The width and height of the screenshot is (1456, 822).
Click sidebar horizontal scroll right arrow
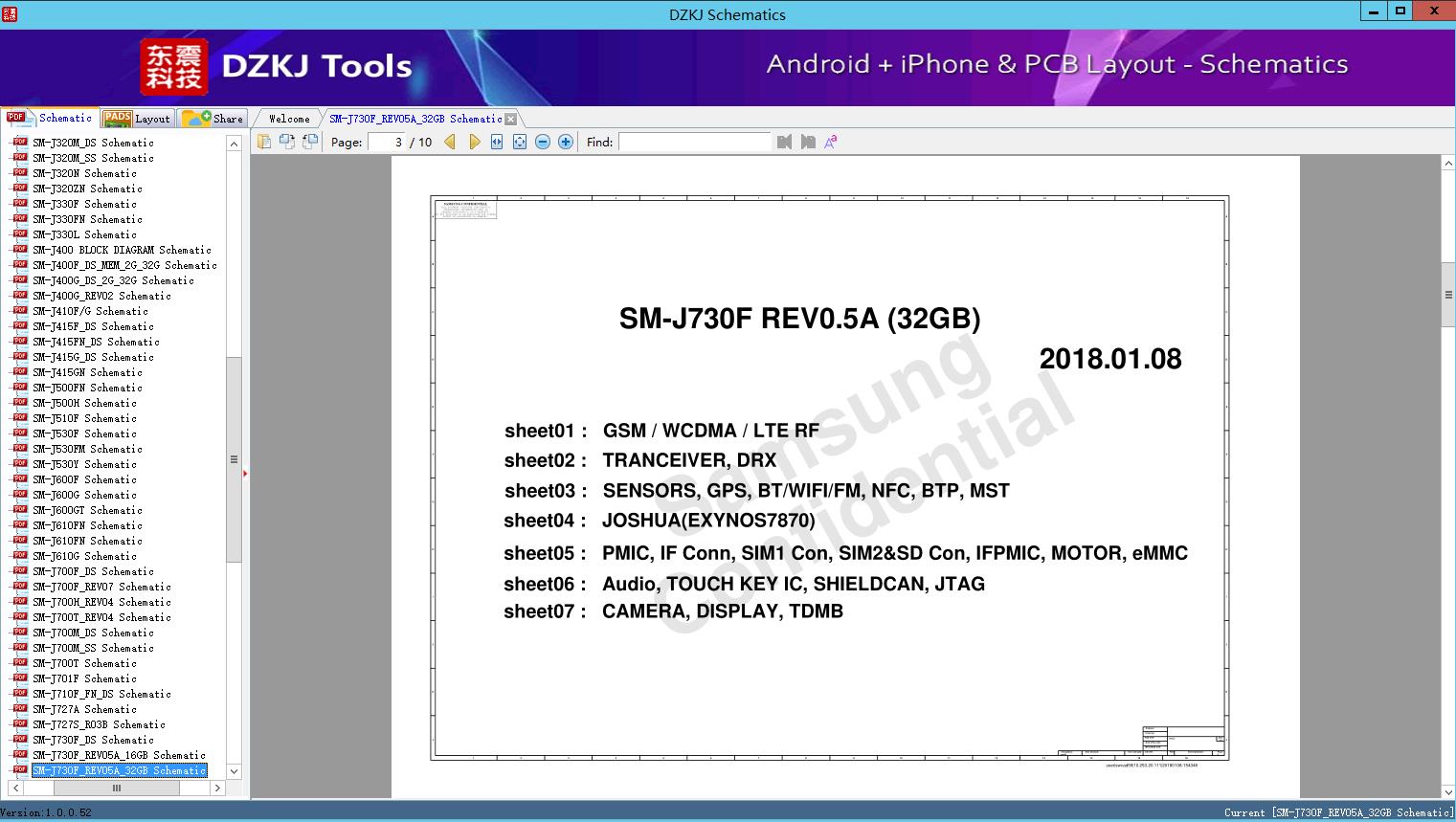pos(217,789)
